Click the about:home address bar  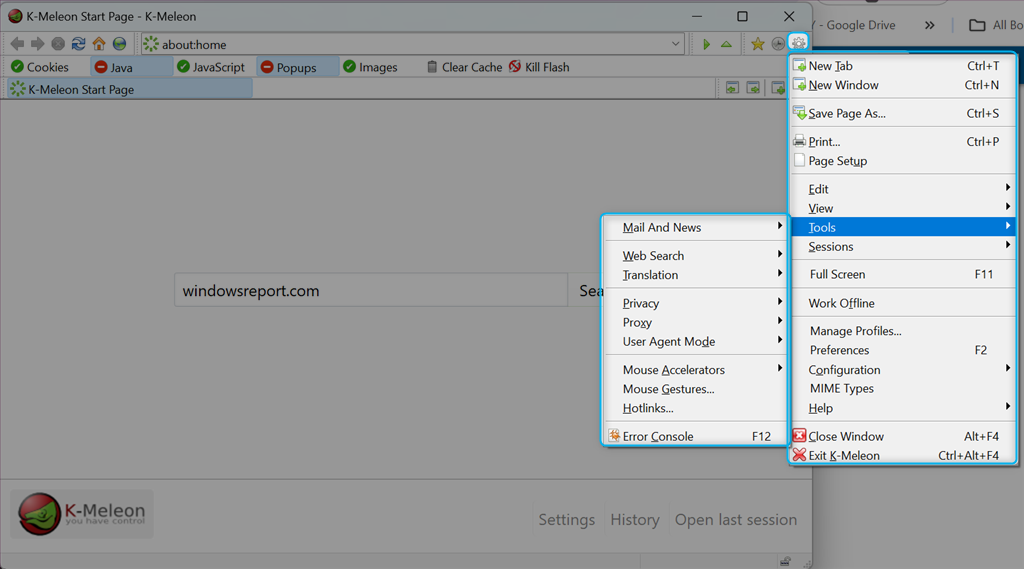tap(413, 44)
